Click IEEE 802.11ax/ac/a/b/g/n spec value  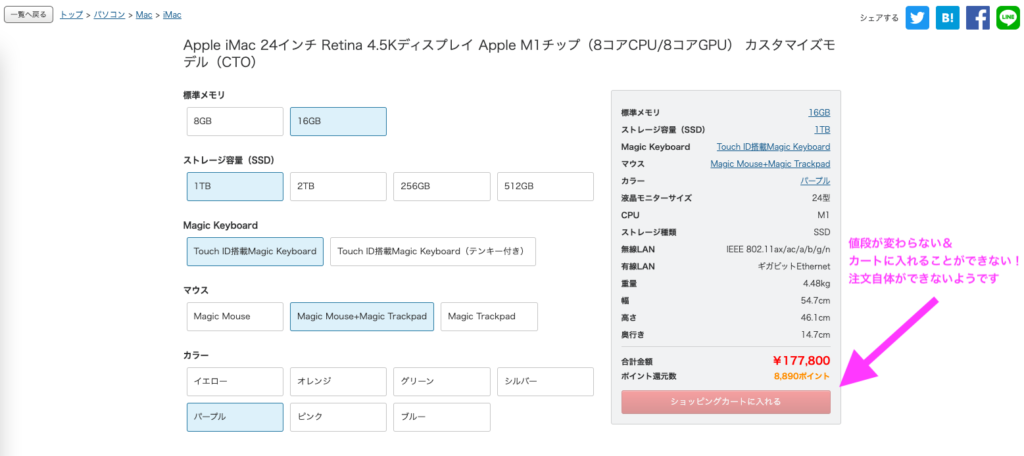pos(778,249)
